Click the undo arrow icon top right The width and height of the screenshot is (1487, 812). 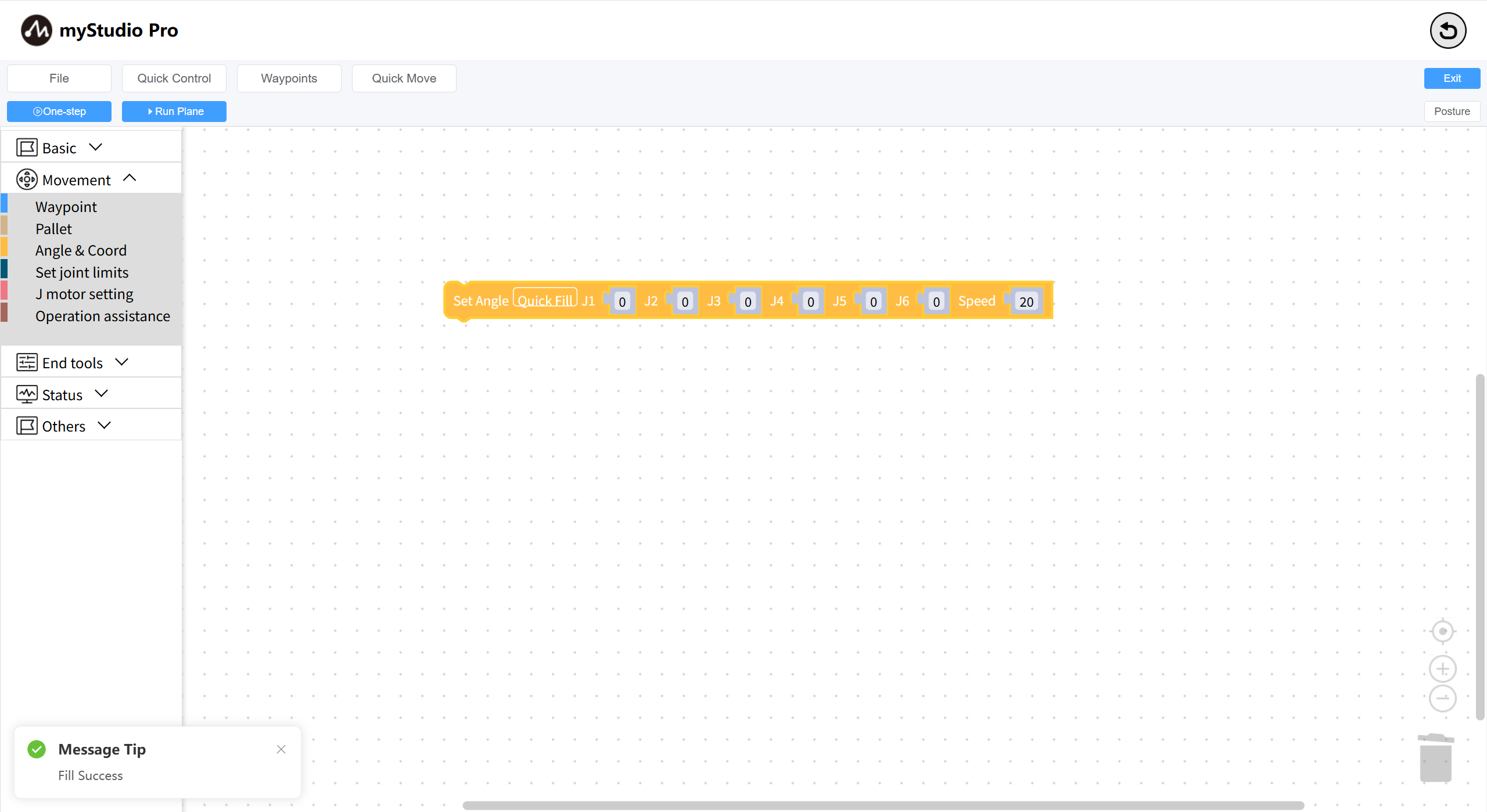1448,31
